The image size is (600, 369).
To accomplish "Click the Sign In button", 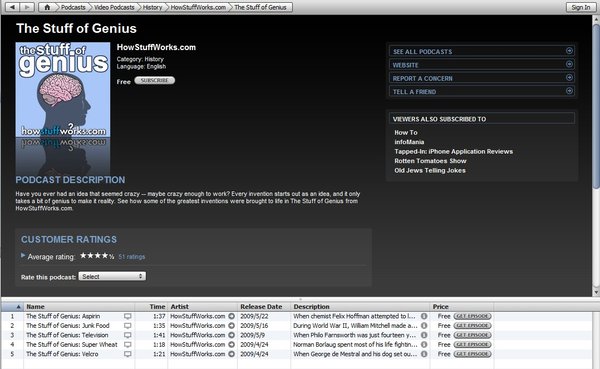I will 580,7.
